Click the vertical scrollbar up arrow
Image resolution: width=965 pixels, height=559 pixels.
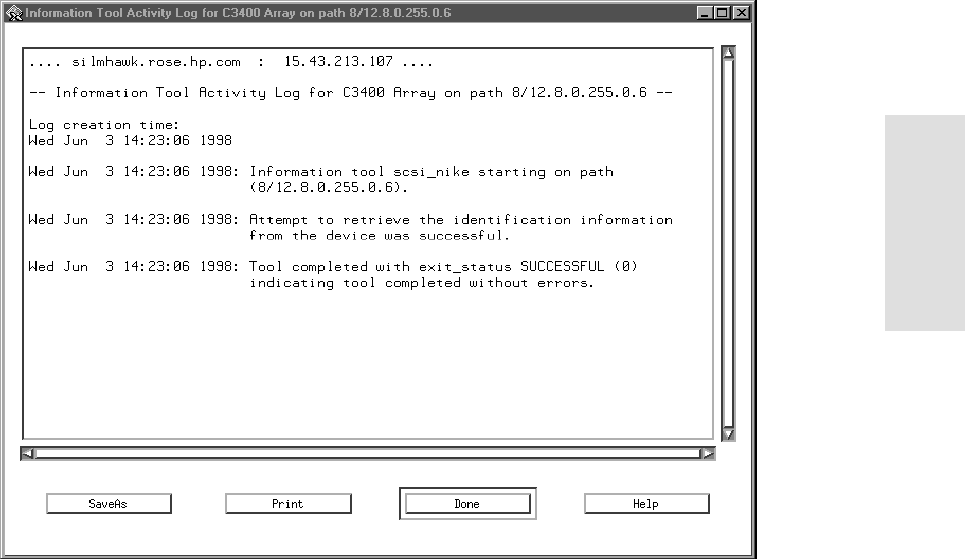[729, 52]
